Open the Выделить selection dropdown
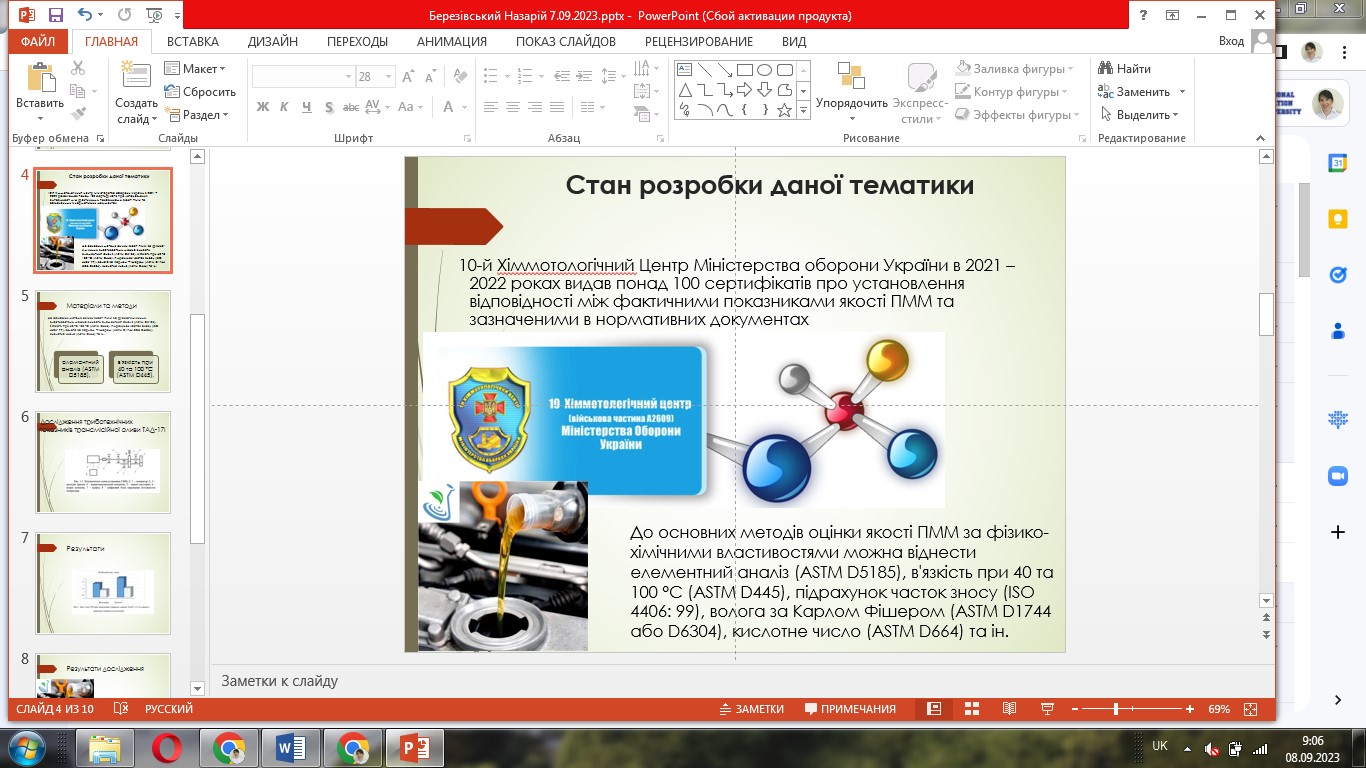1366x768 pixels. point(1140,114)
